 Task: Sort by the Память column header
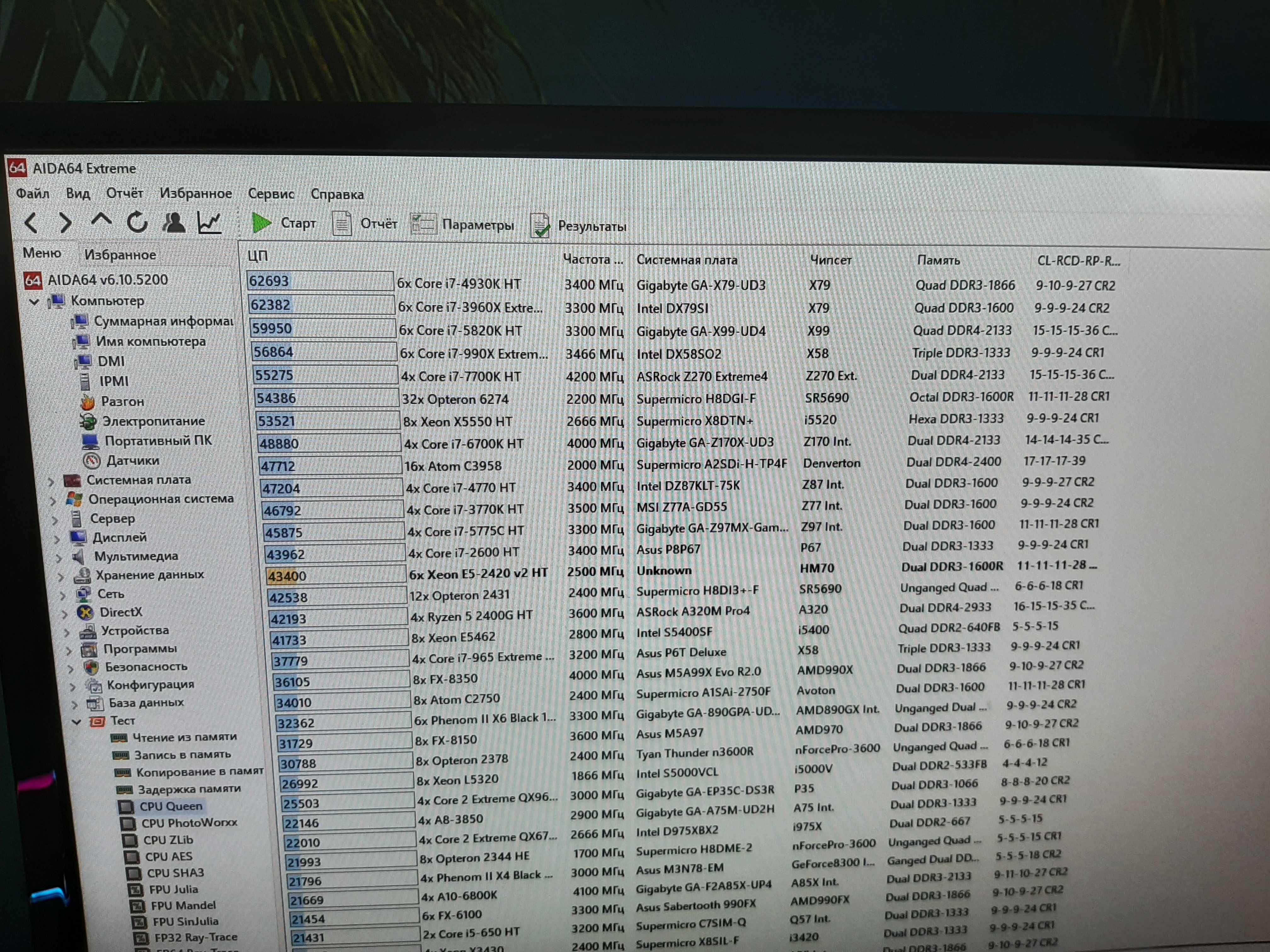(x=938, y=261)
